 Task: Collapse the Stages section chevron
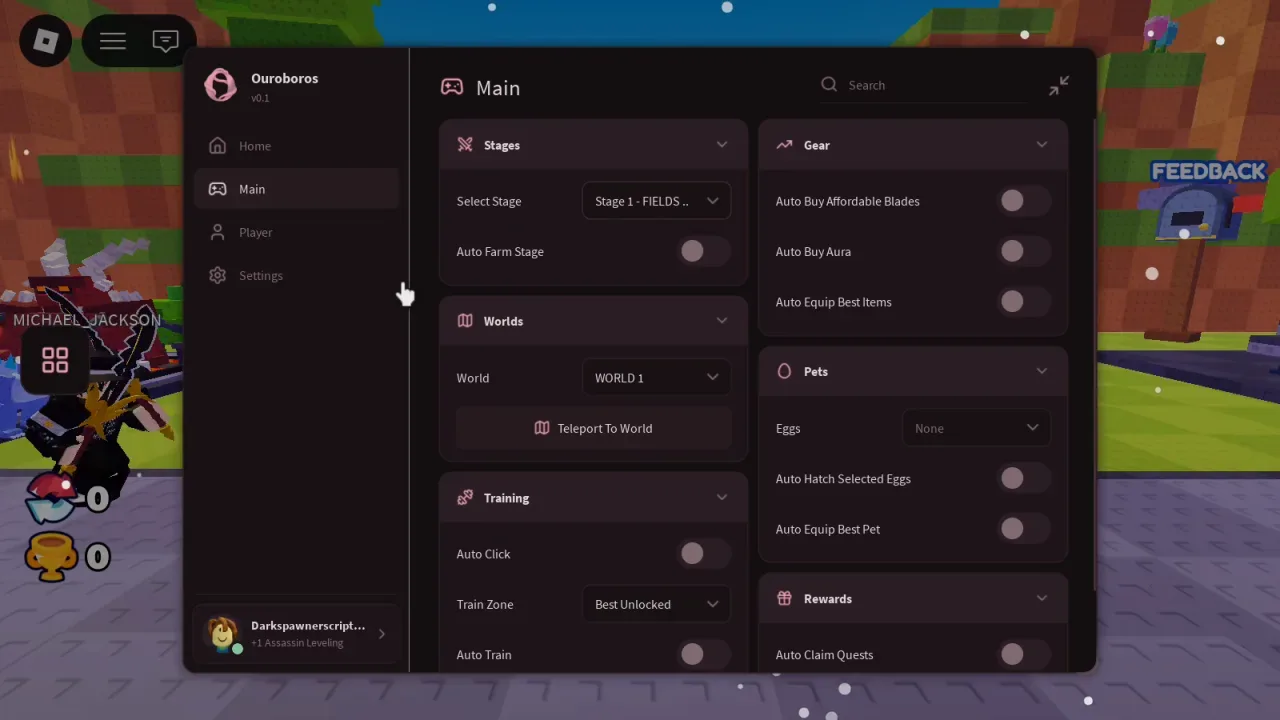722,145
